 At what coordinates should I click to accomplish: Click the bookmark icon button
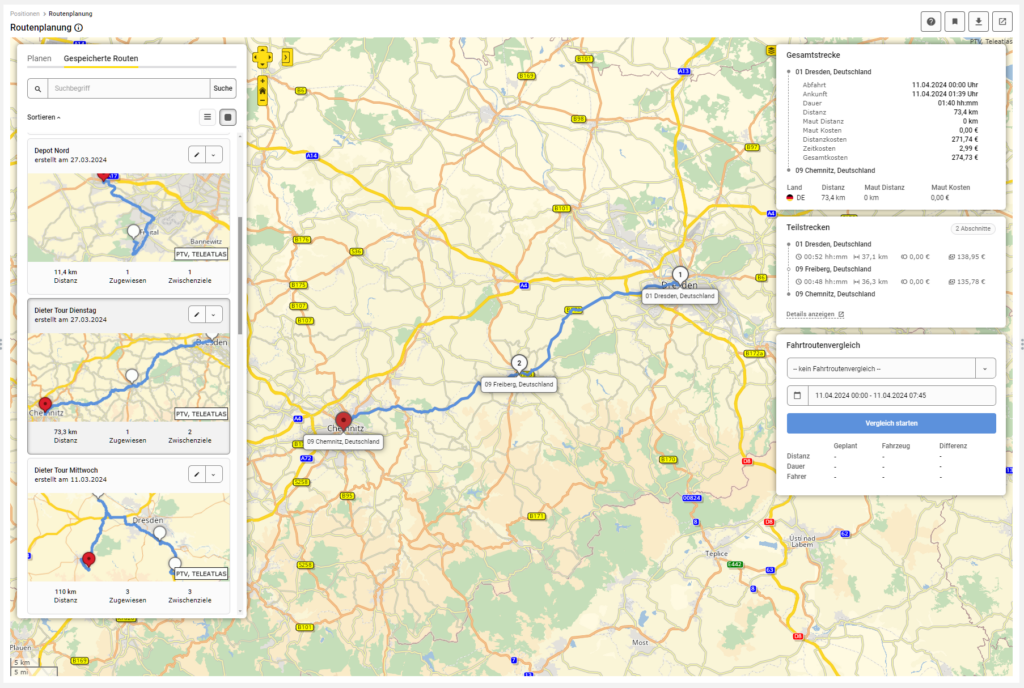[x=954, y=22]
